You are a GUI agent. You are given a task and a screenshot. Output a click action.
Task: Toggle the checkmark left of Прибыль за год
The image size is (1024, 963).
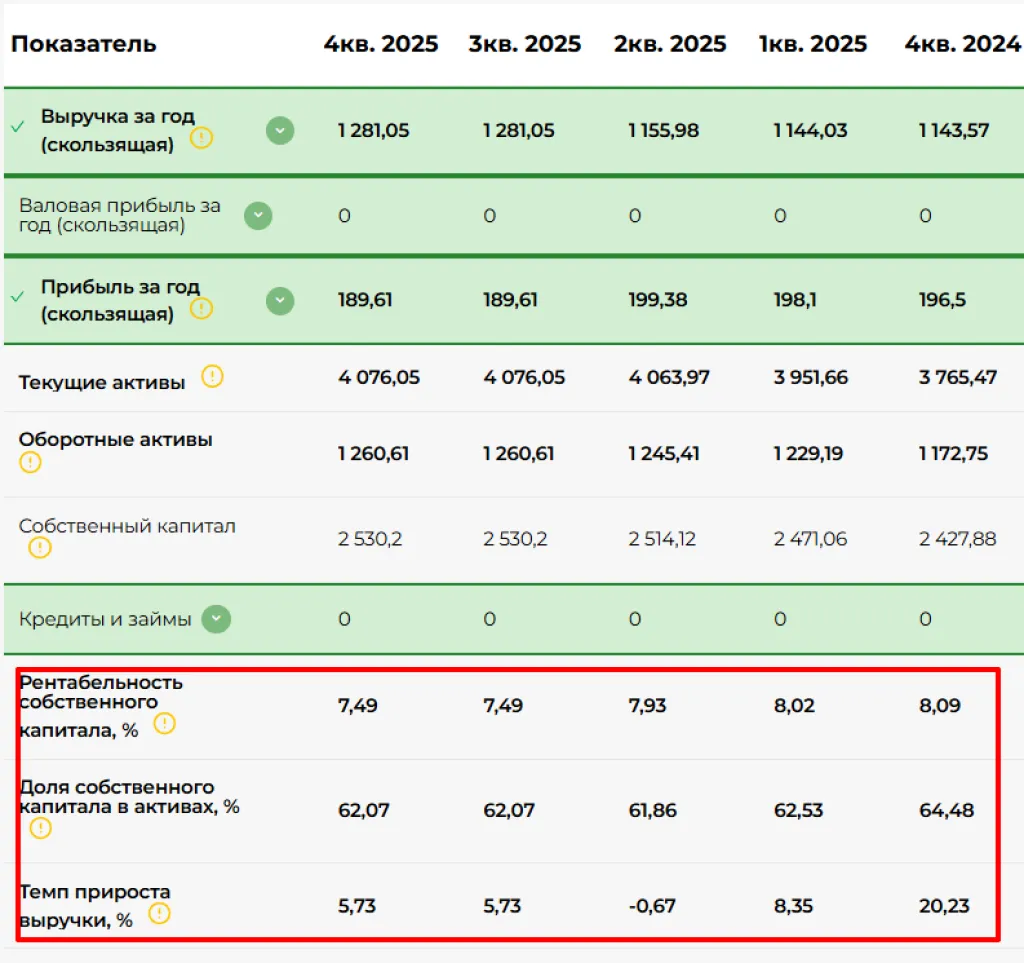pos(17,297)
